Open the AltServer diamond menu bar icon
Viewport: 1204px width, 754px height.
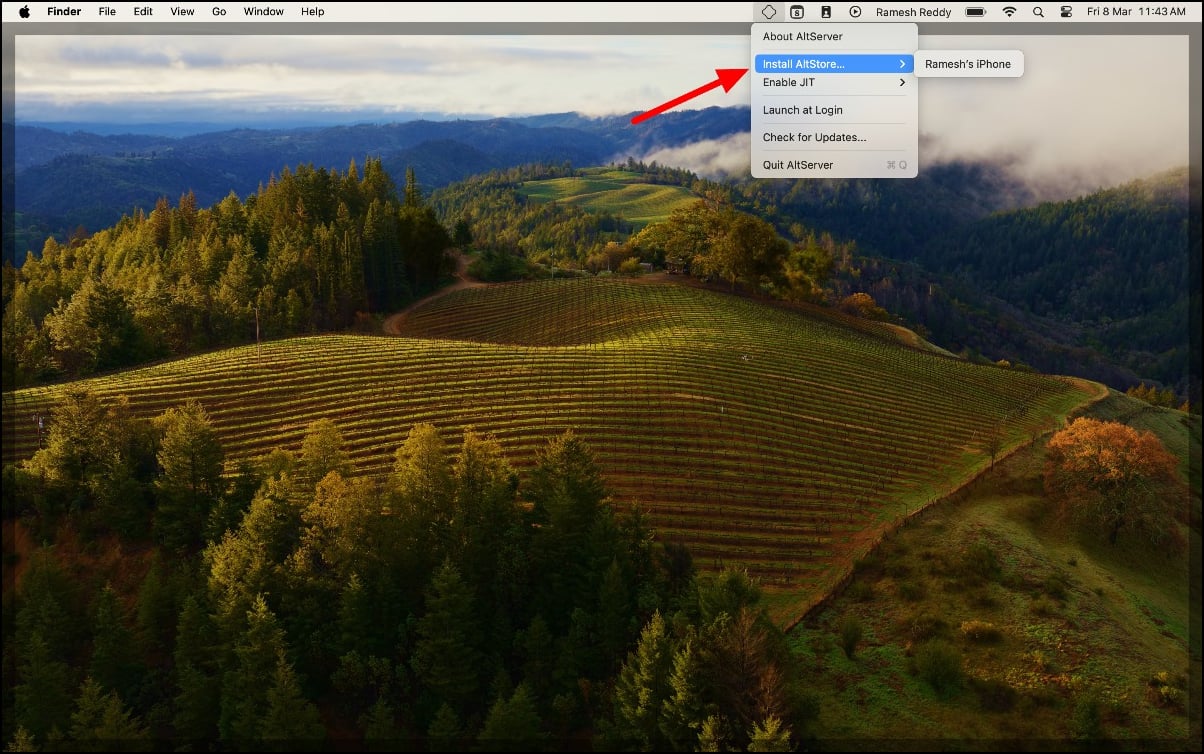tap(768, 11)
